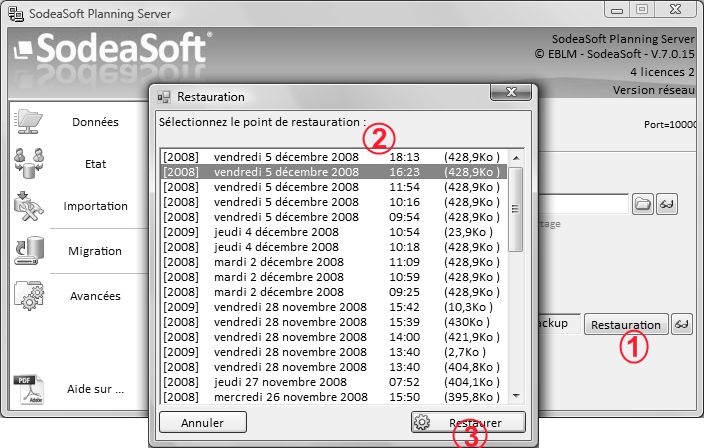Select restore point mercredi 26 novembre 15:50
The height and width of the screenshot is (448, 704).
click(334, 397)
